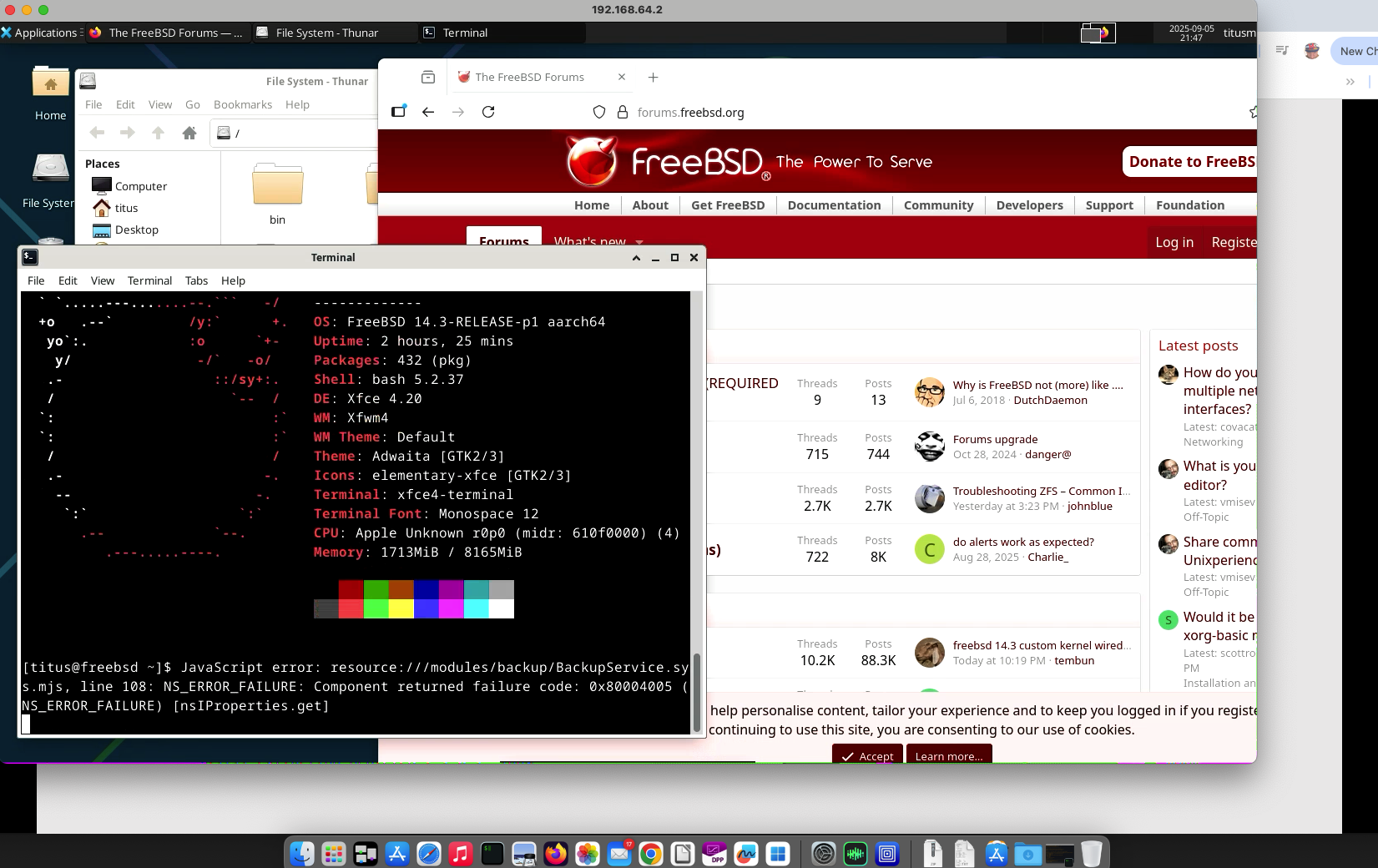Select Computer in Thunar Places
Image resolution: width=1378 pixels, height=868 pixels.
(140, 186)
